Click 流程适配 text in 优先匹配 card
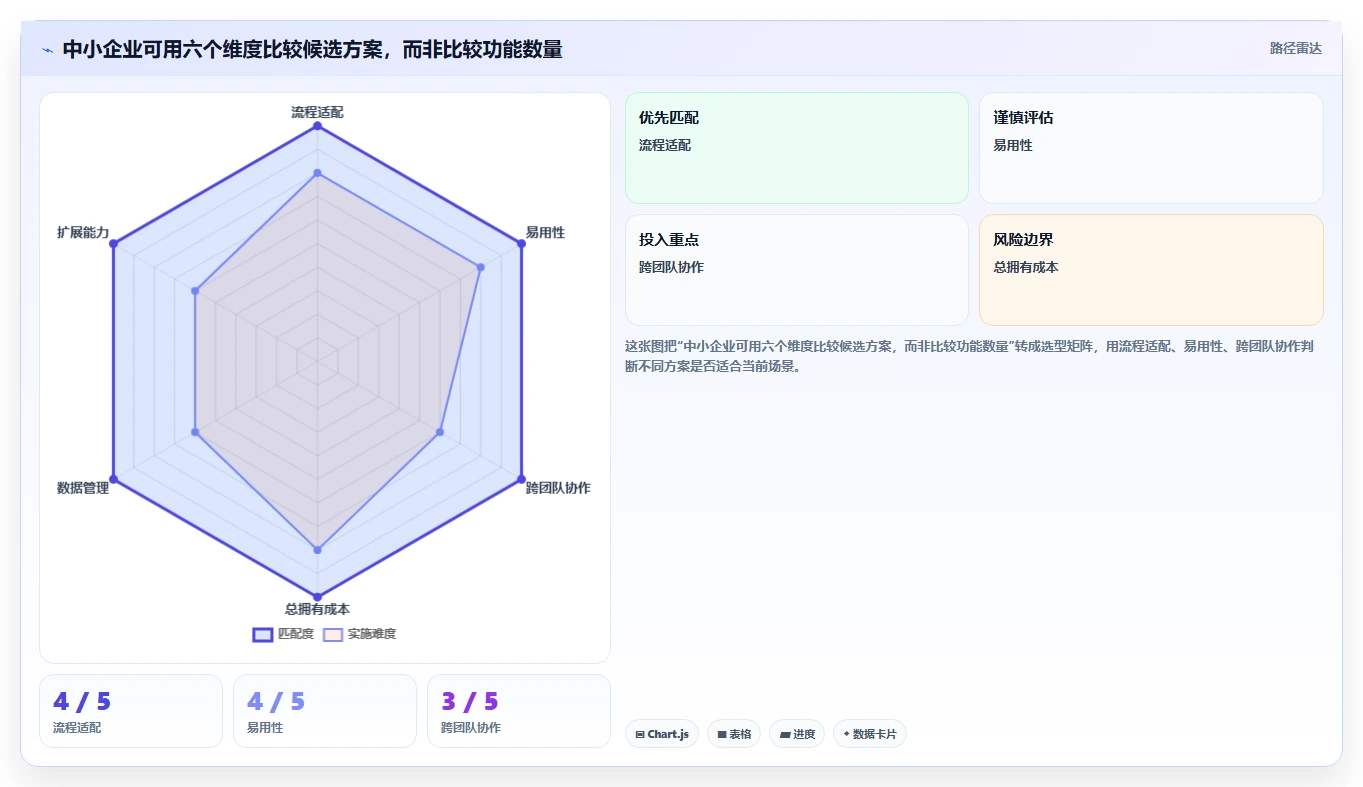1363x787 pixels. pos(665,145)
